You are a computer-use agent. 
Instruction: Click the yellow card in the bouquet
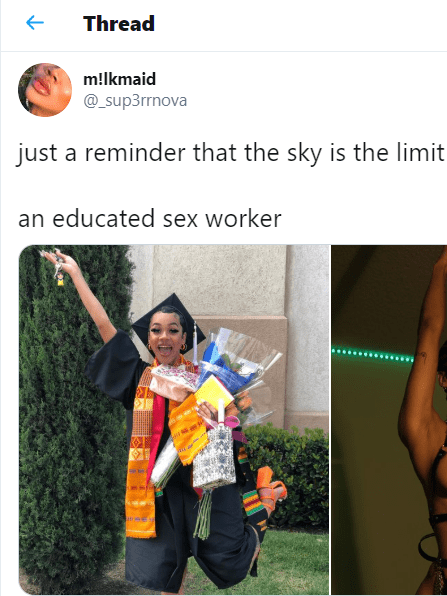[x=214, y=393]
